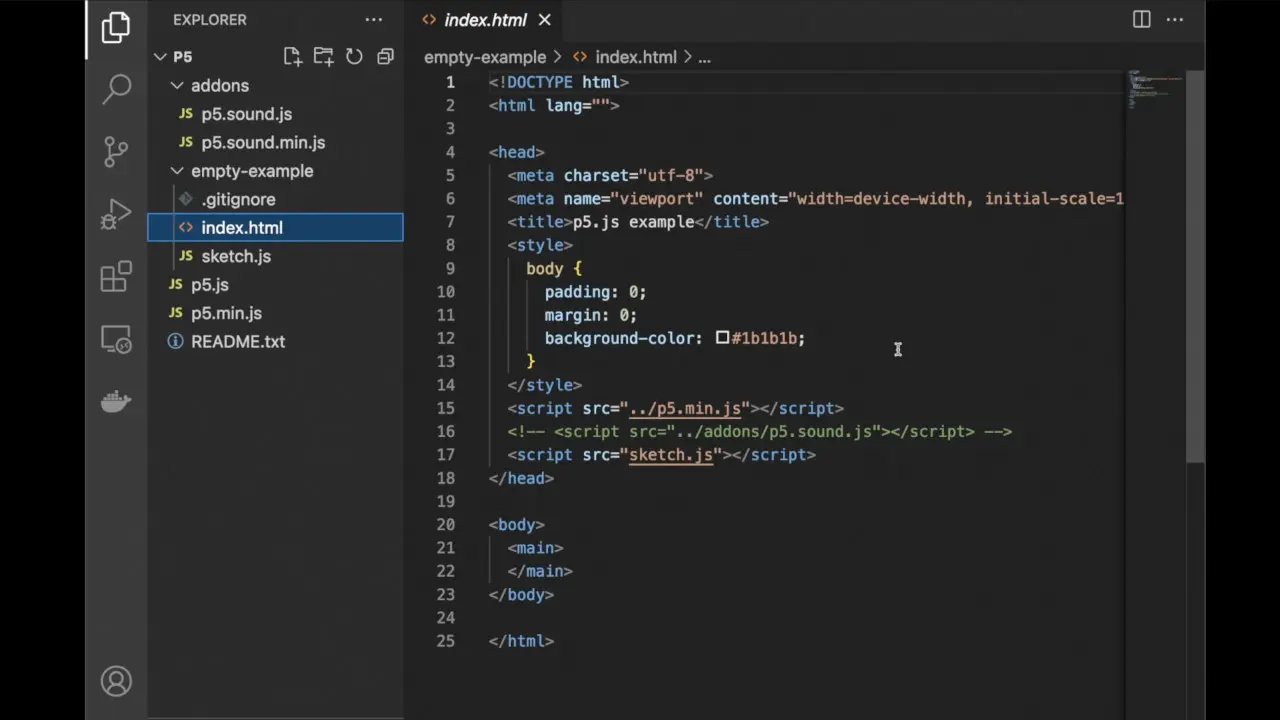
Task: Close the index.html tab
Action: 544,20
